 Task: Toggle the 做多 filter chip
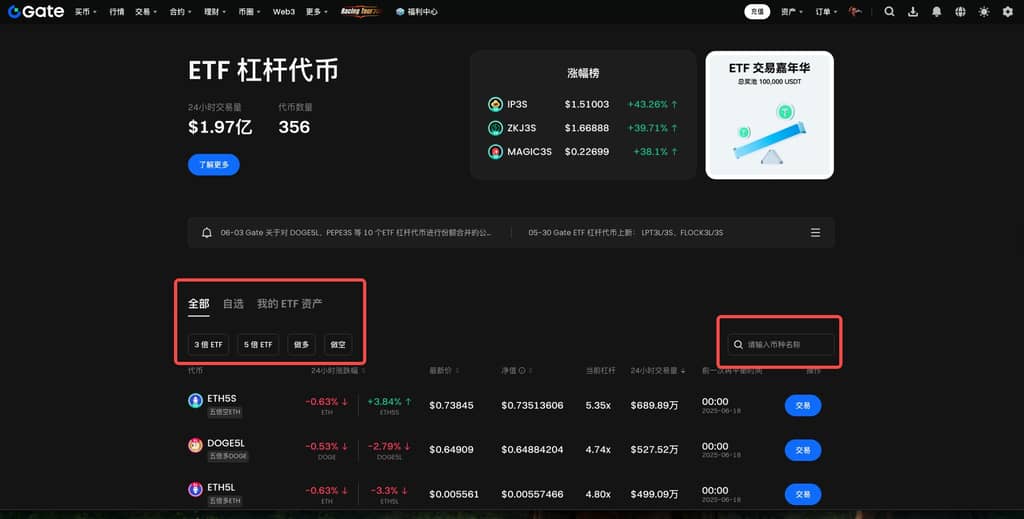(x=301, y=344)
